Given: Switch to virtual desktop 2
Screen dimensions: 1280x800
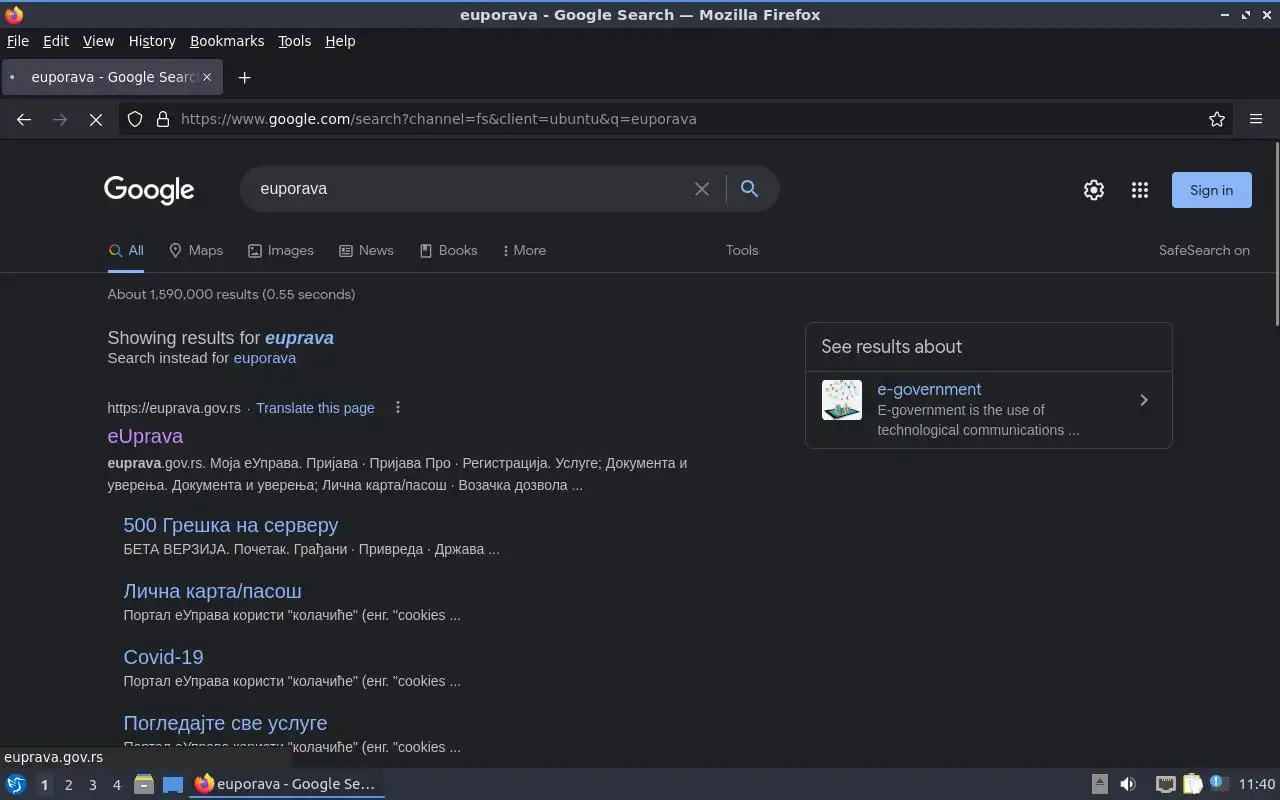Looking at the screenshot, I should point(68,785).
